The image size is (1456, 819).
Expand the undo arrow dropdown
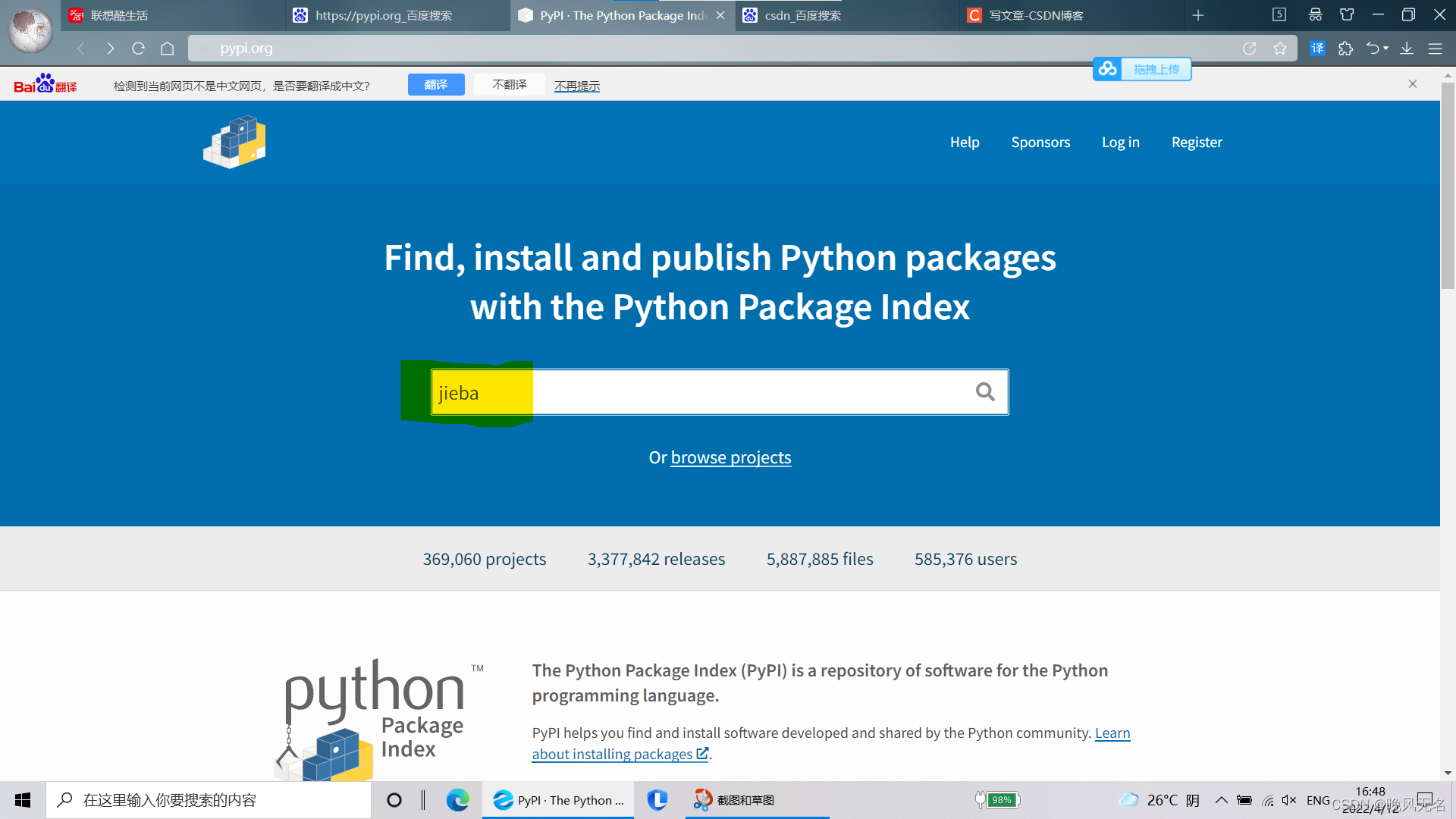(1386, 49)
